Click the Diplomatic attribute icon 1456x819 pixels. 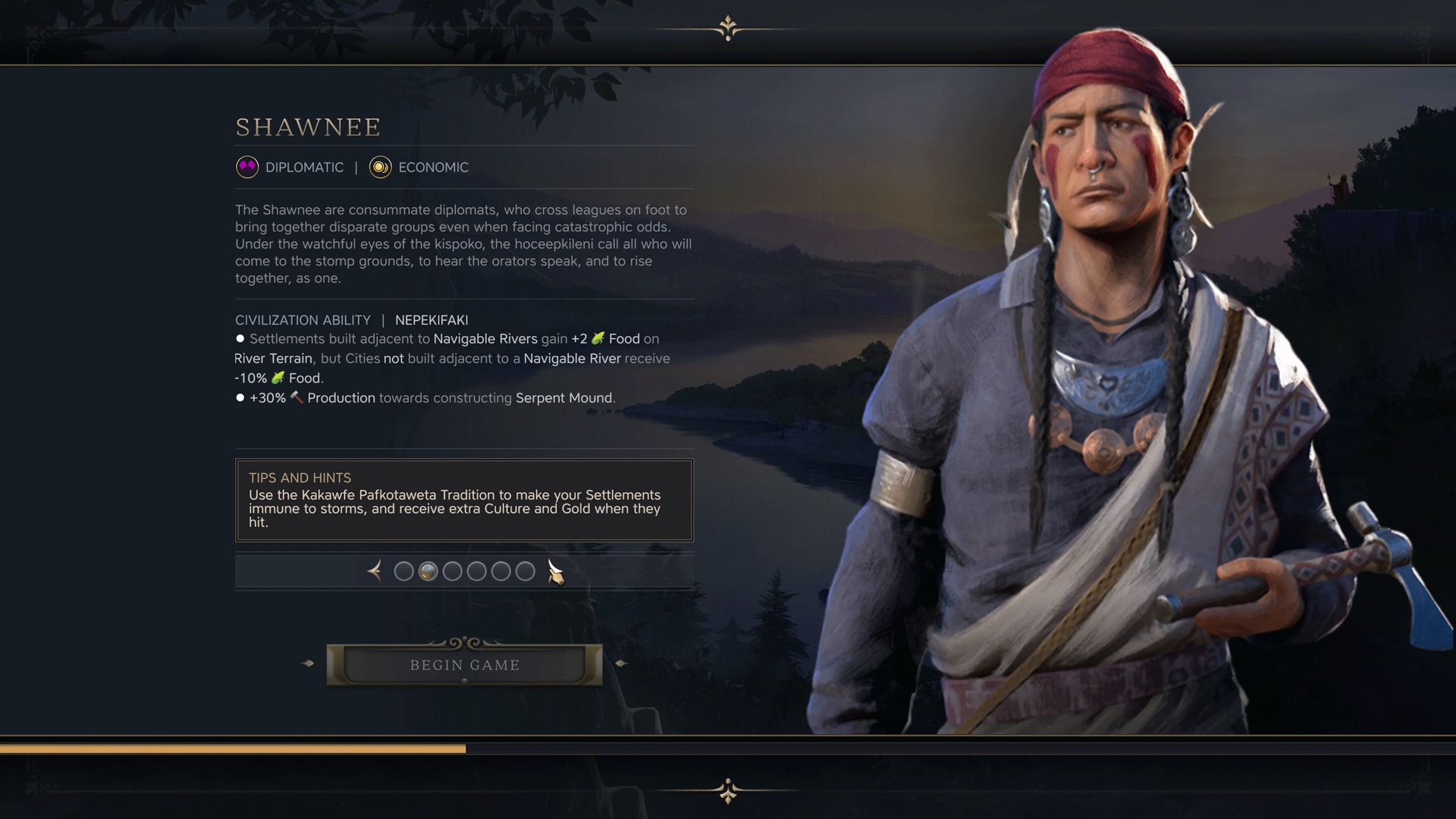[x=247, y=167]
